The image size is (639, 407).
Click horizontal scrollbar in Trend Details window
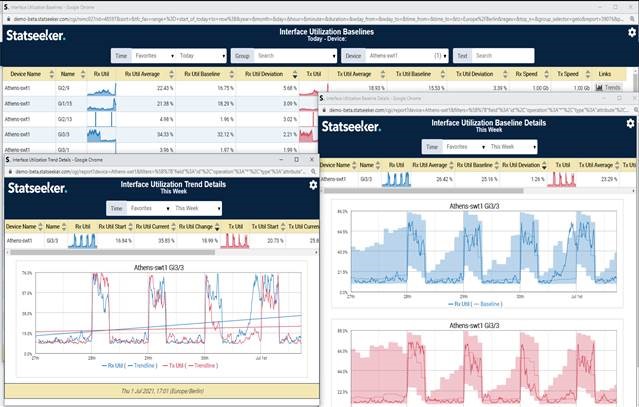point(112,252)
